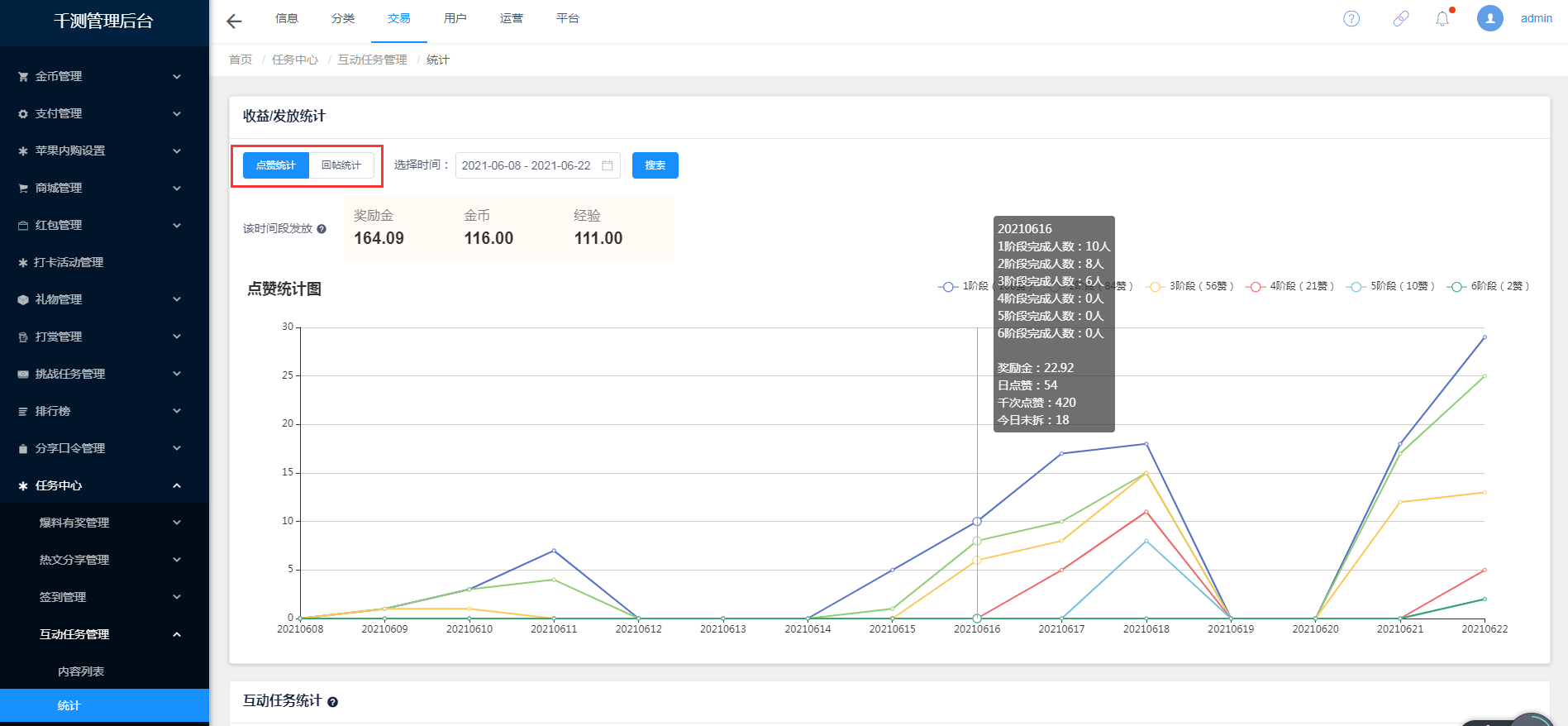Expand 商城管理 menu chevron
The height and width of the screenshot is (726, 1568).
177,188
